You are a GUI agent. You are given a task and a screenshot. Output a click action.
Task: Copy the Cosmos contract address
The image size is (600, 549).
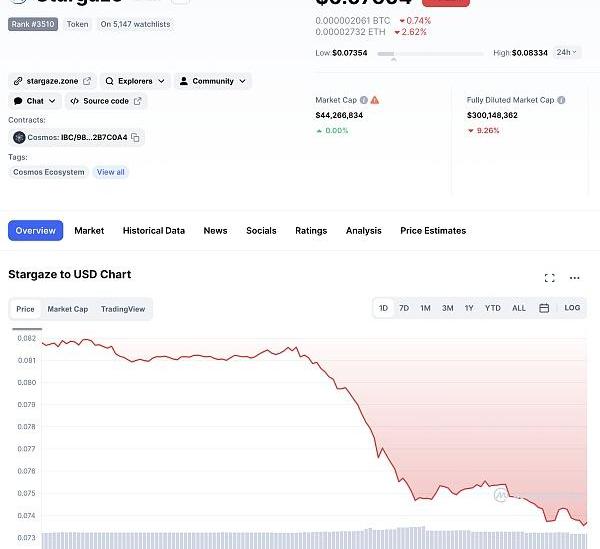[136, 137]
